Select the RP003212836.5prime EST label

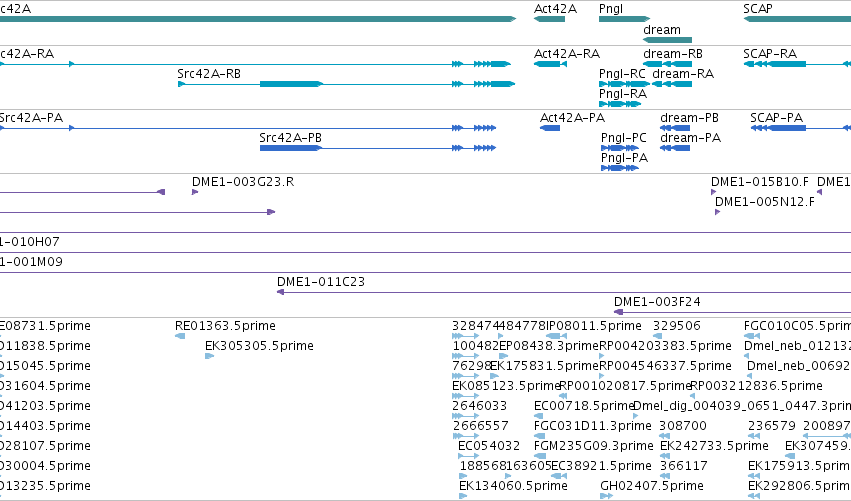(757, 386)
